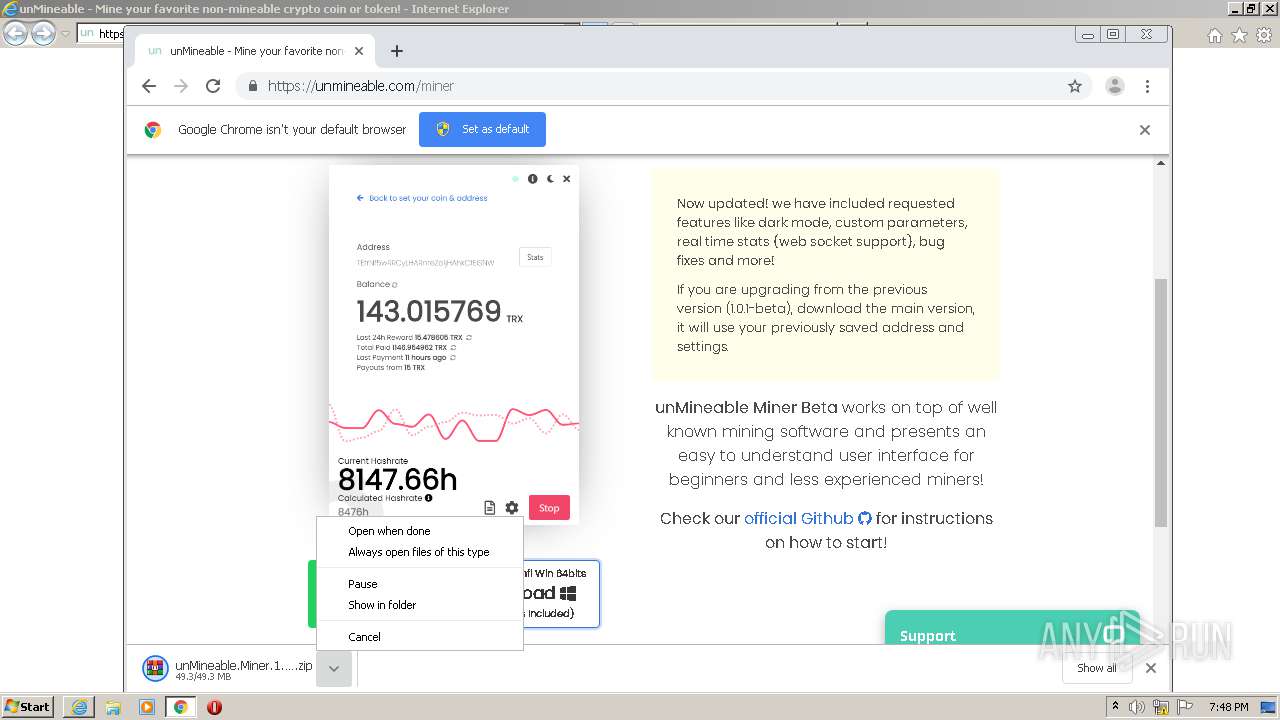The width and height of the screenshot is (1280, 720).
Task: Click the zip file icon in downloads bar
Action: pos(155,668)
